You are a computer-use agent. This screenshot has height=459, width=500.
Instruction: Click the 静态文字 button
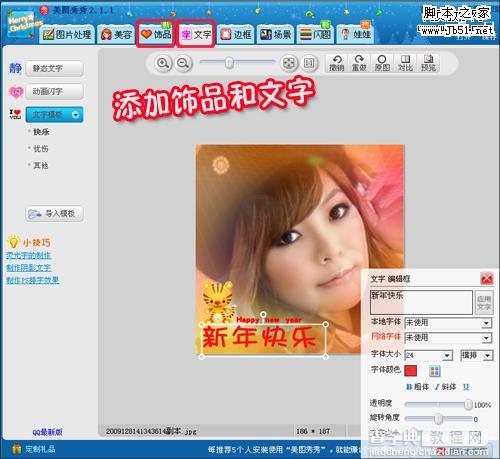pyautogui.click(x=54, y=69)
